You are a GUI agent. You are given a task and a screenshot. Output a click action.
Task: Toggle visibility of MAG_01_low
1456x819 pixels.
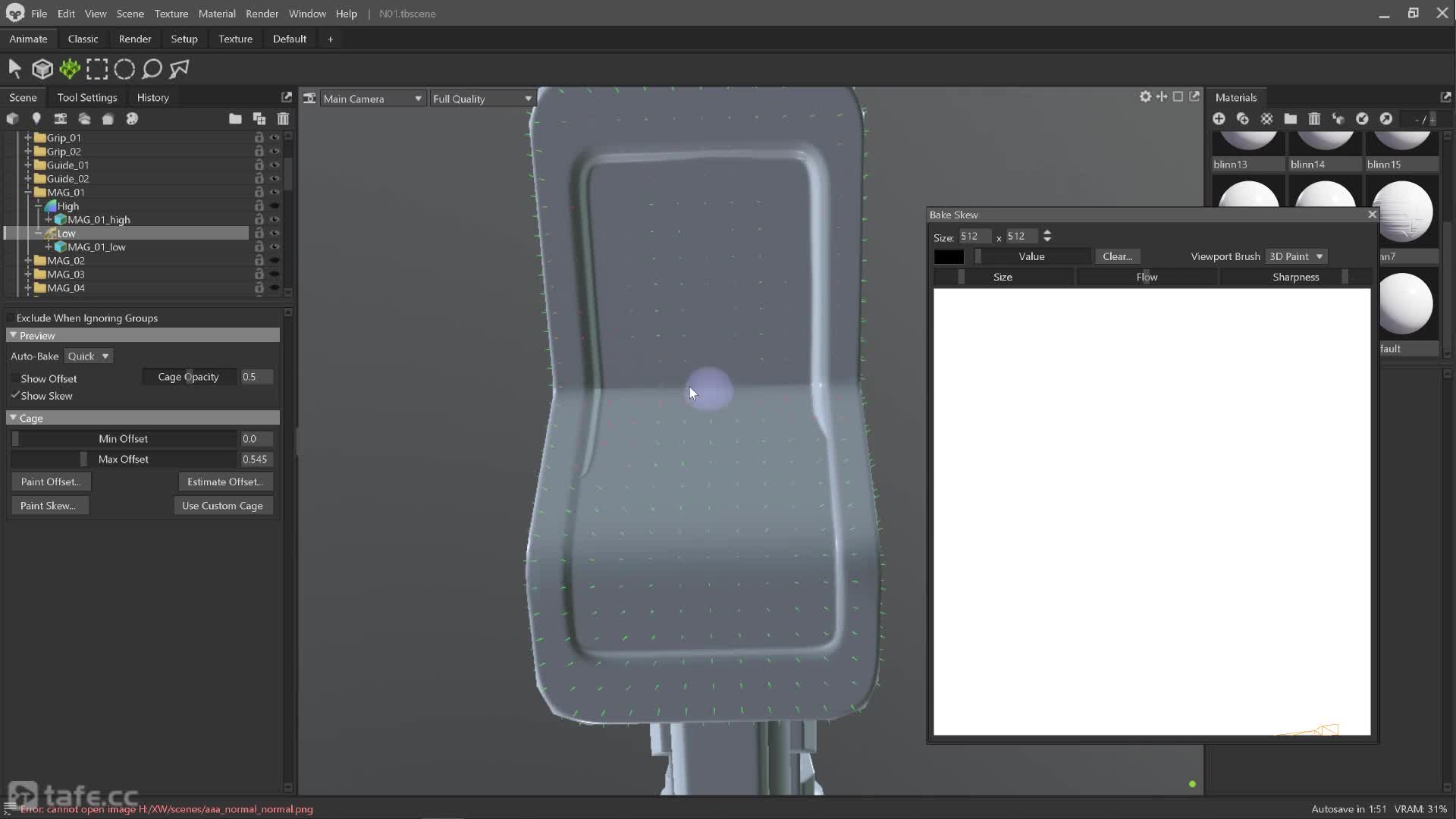tap(275, 247)
